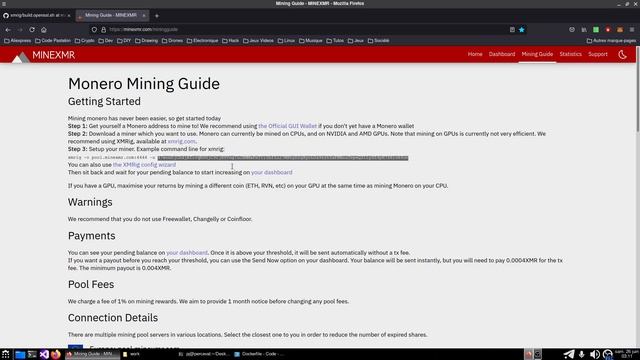Reload the page with the refresh icon
Viewport: 640px width, 360px height.
tap(32, 30)
